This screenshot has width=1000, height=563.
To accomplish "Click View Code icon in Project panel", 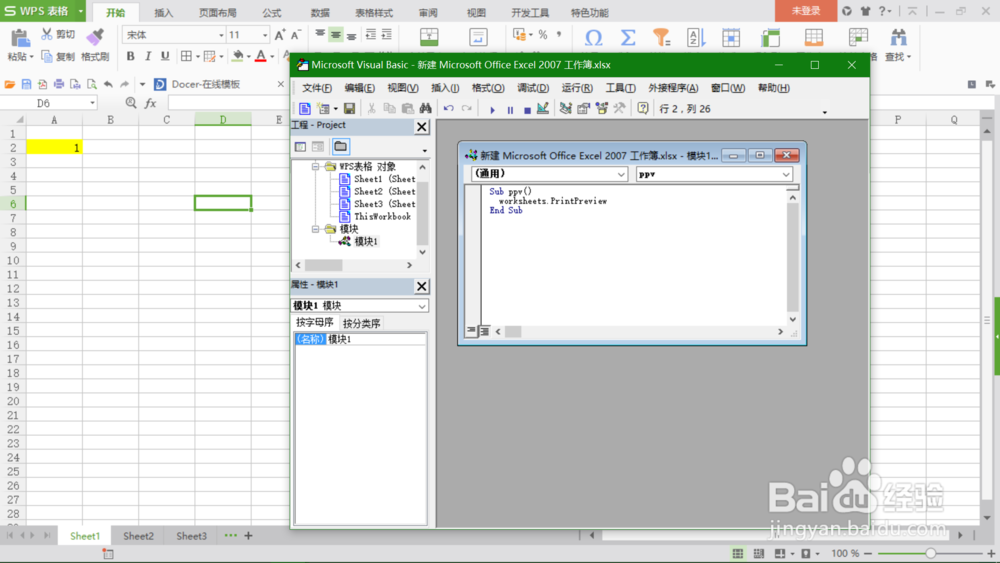I will tap(300, 147).
